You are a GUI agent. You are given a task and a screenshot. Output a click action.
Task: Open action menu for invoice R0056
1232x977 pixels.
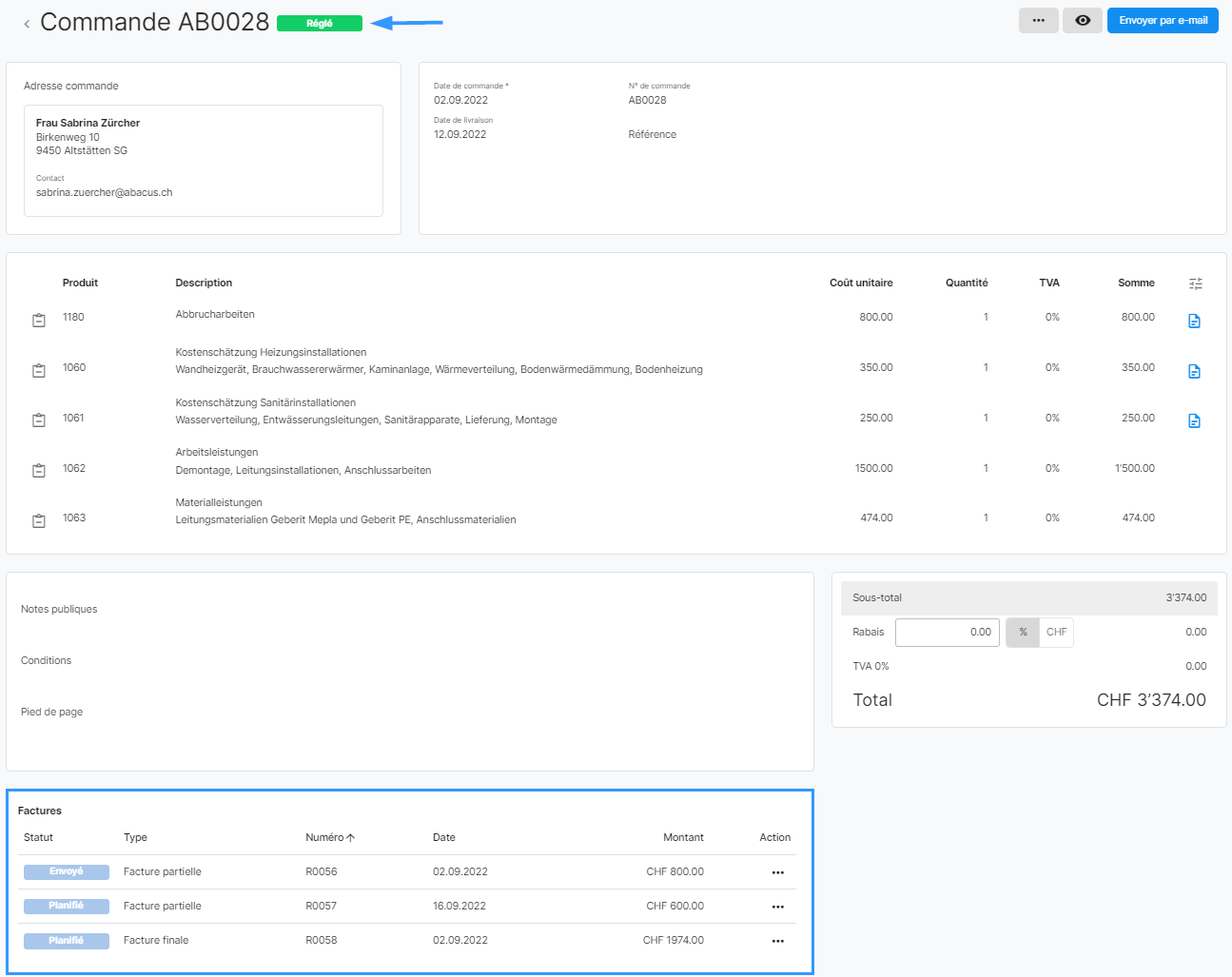[x=777, y=872]
